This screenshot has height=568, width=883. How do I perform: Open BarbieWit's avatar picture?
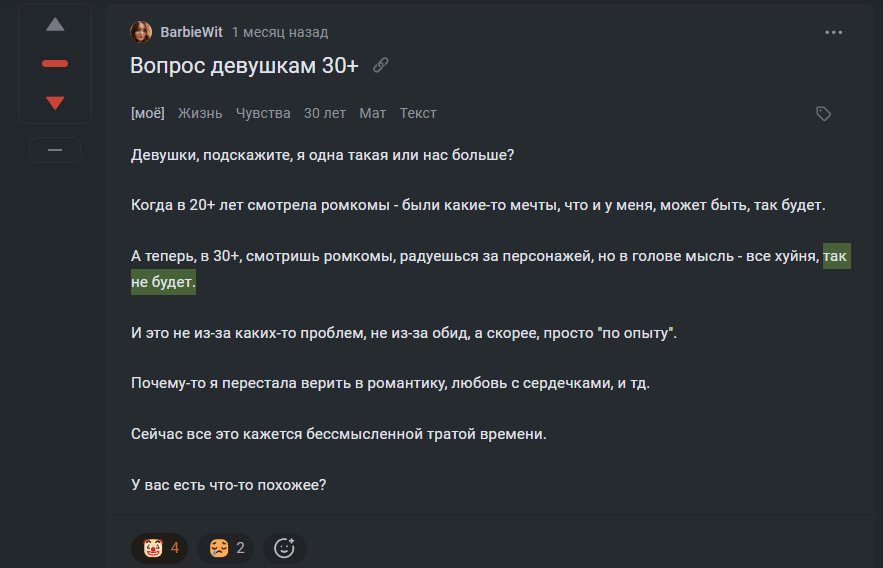pos(141,32)
